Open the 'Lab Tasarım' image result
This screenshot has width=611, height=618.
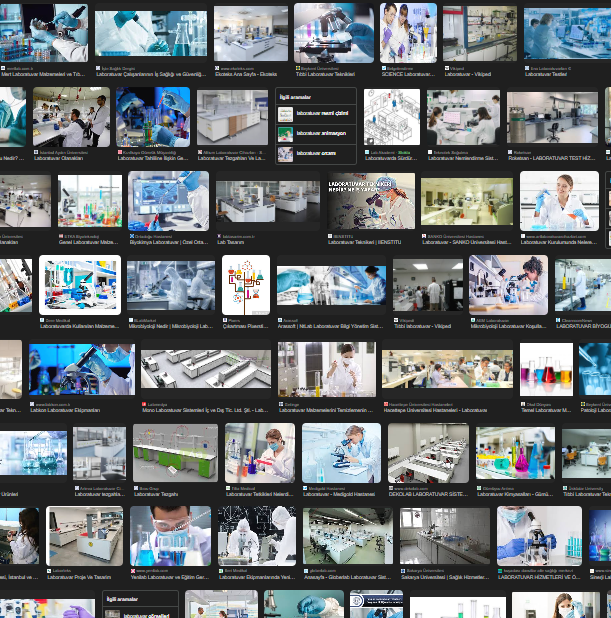(x=254, y=201)
